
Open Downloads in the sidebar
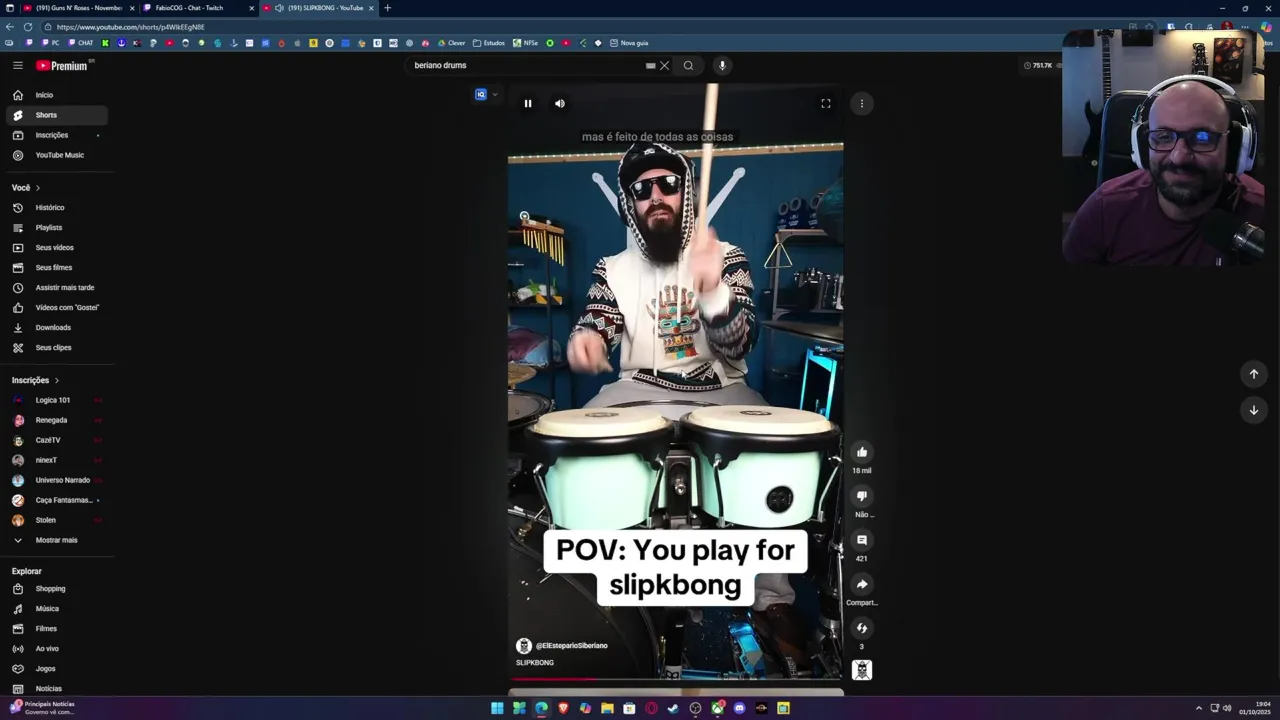click(x=56, y=328)
